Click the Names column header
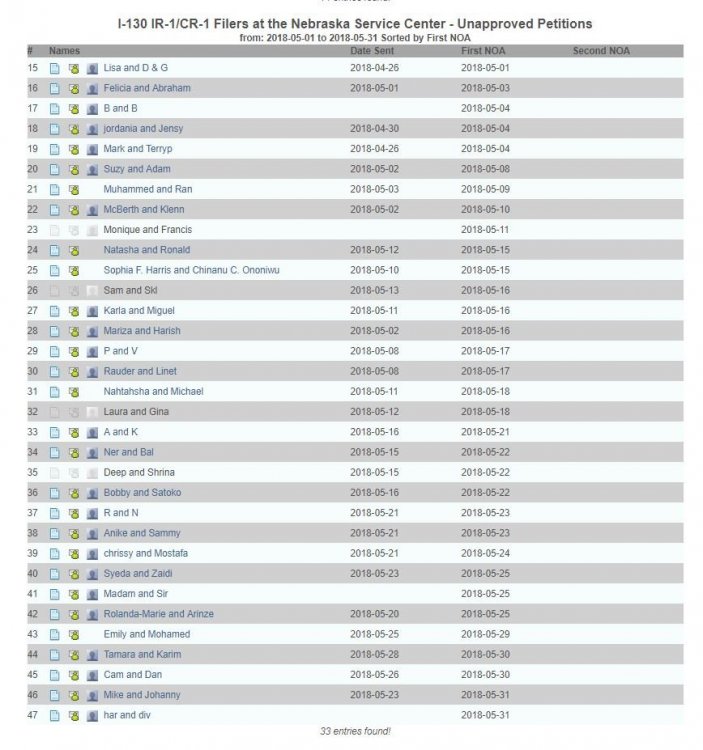Screen dimensions: 703x750 click(x=64, y=51)
